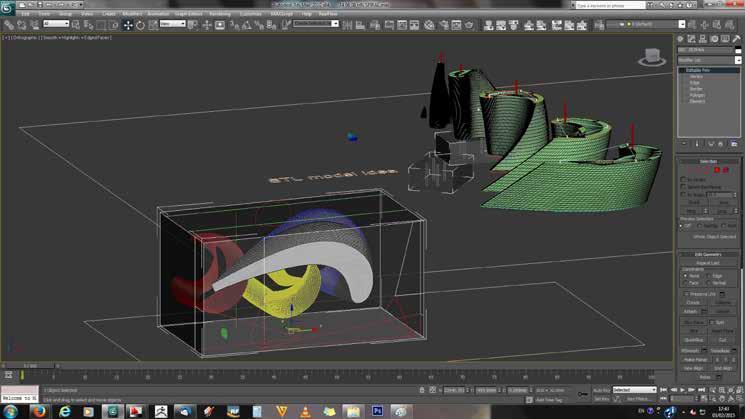Enable the Ignore Backfacing checkbox

[x=683, y=187]
